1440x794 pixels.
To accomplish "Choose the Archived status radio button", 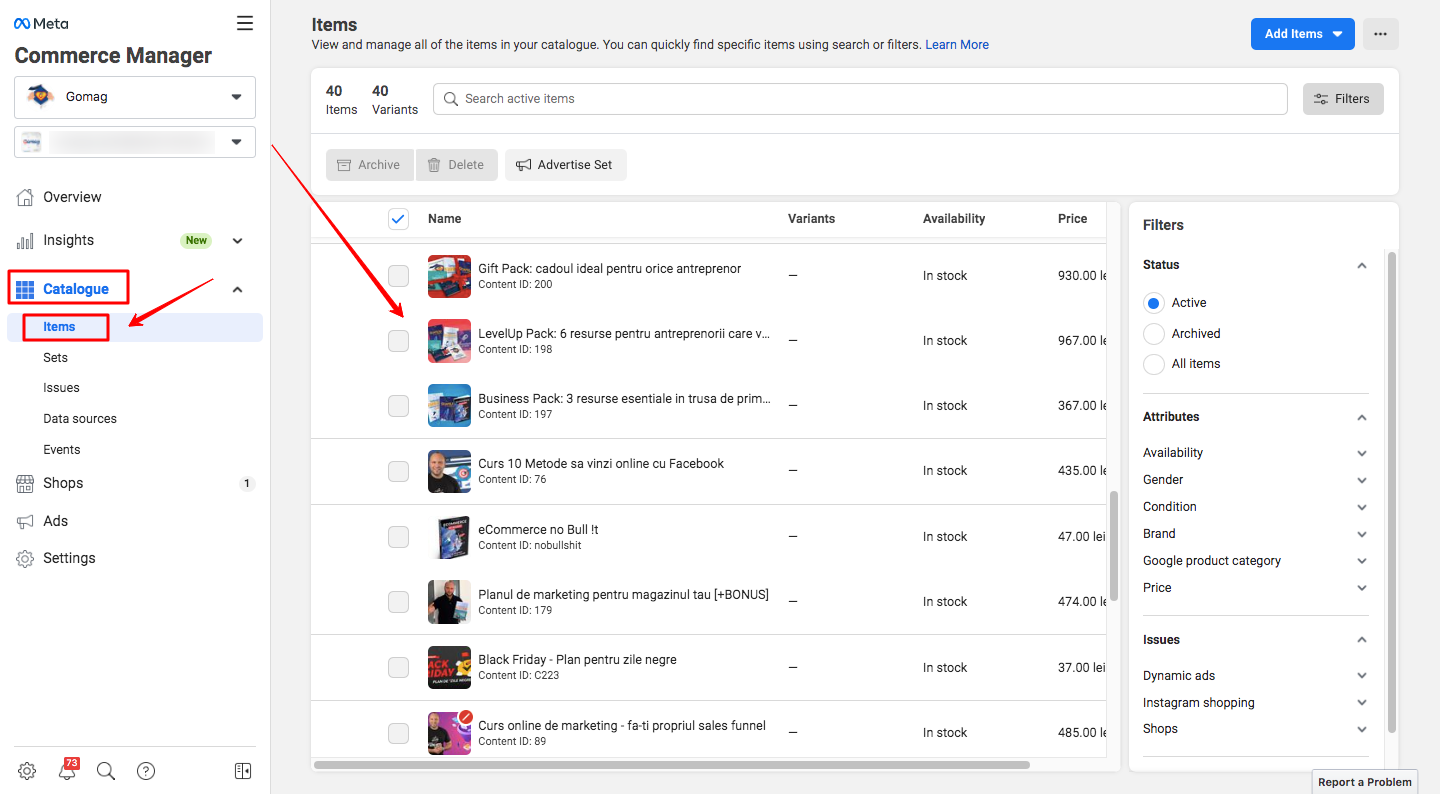I will tap(1154, 334).
